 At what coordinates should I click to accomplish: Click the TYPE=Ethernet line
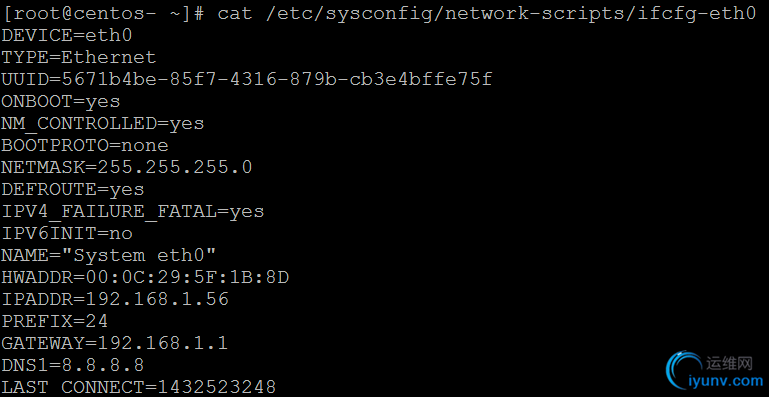pos(78,57)
